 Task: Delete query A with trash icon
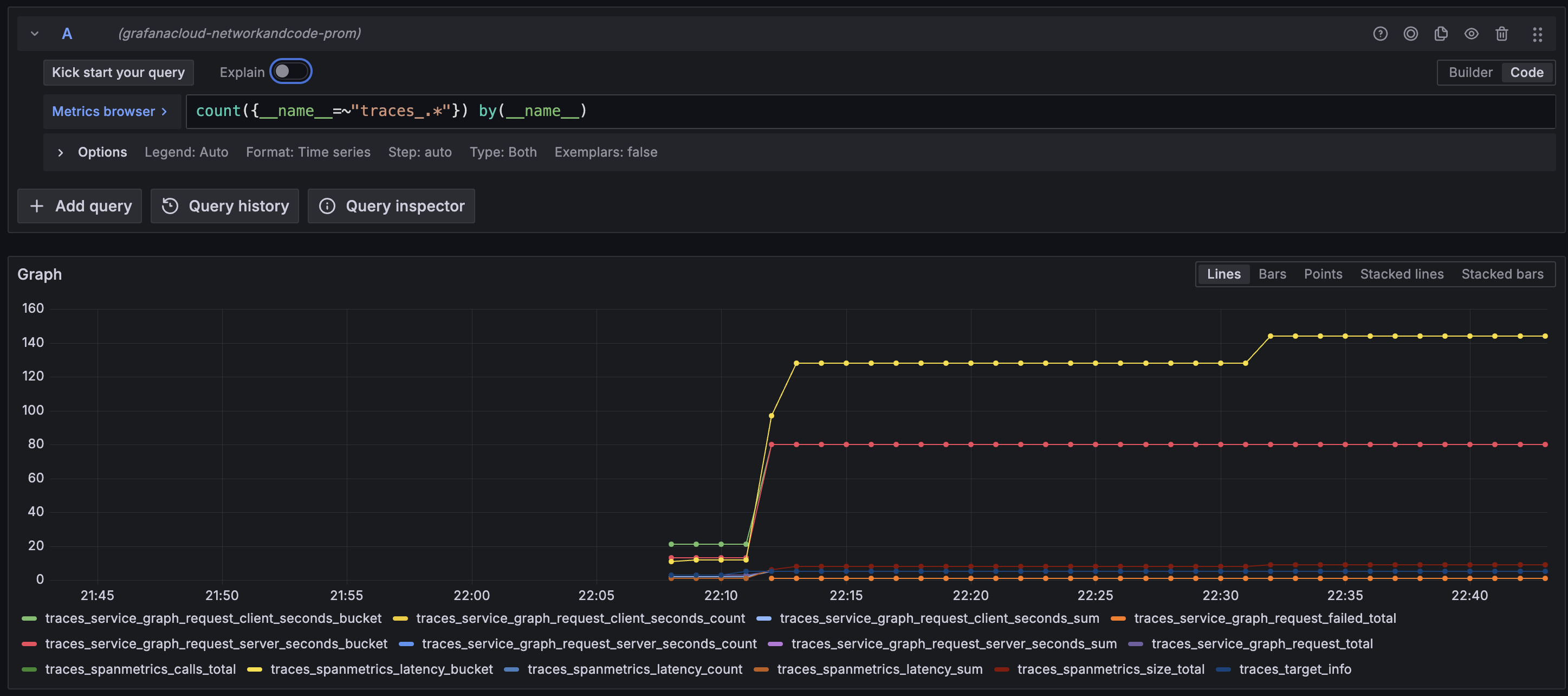pyautogui.click(x=1501, y=34)
